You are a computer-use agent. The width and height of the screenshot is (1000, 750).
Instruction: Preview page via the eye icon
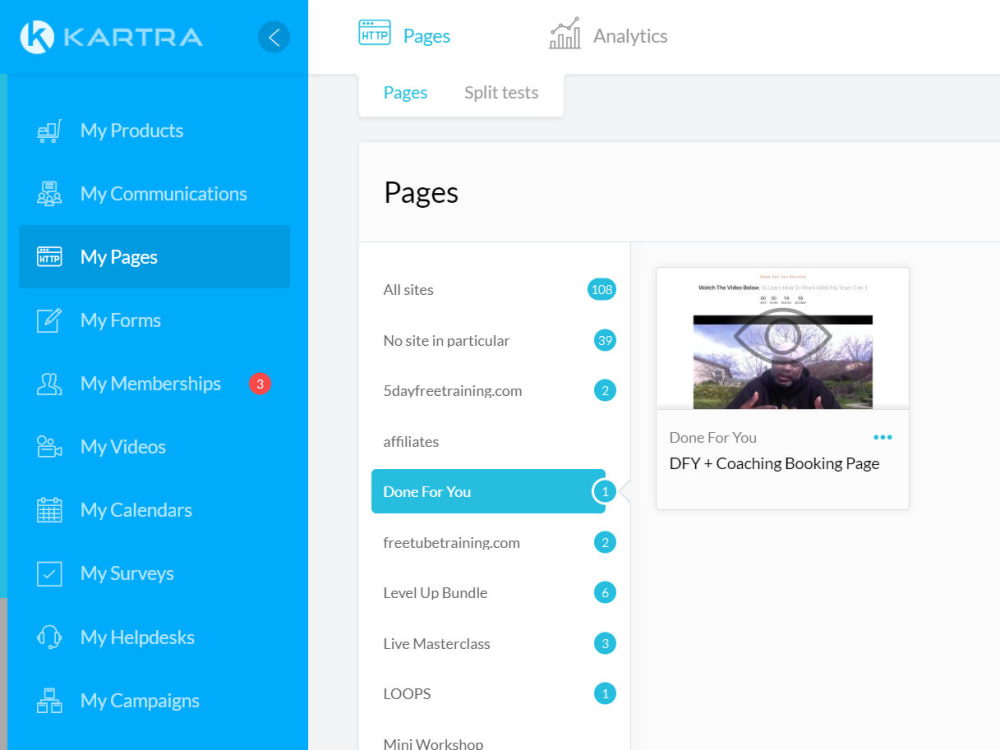[783, 335]
